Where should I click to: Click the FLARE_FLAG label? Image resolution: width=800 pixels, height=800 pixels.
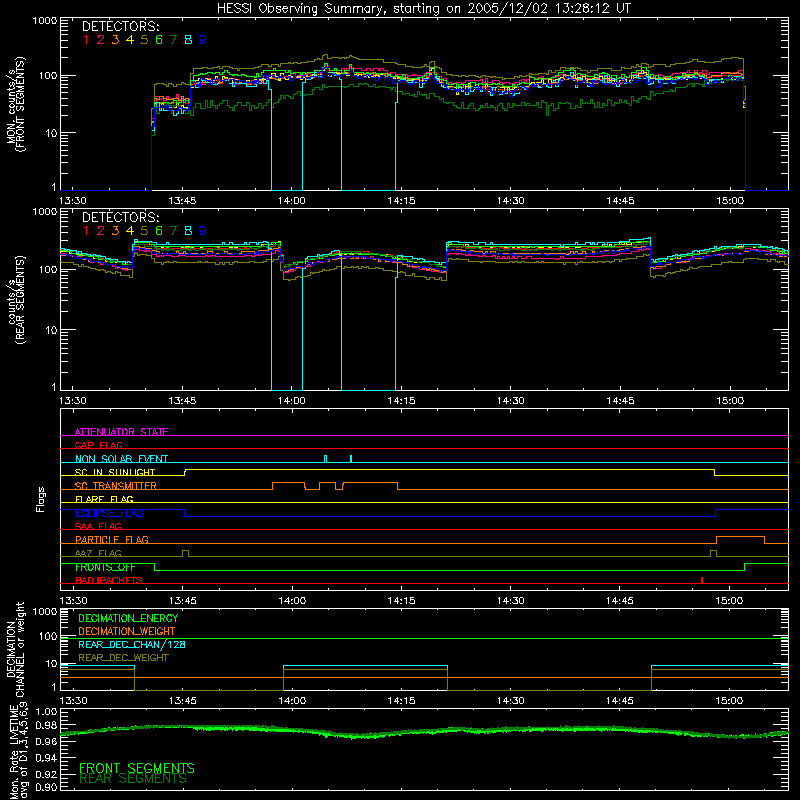[x=104, y=499]
